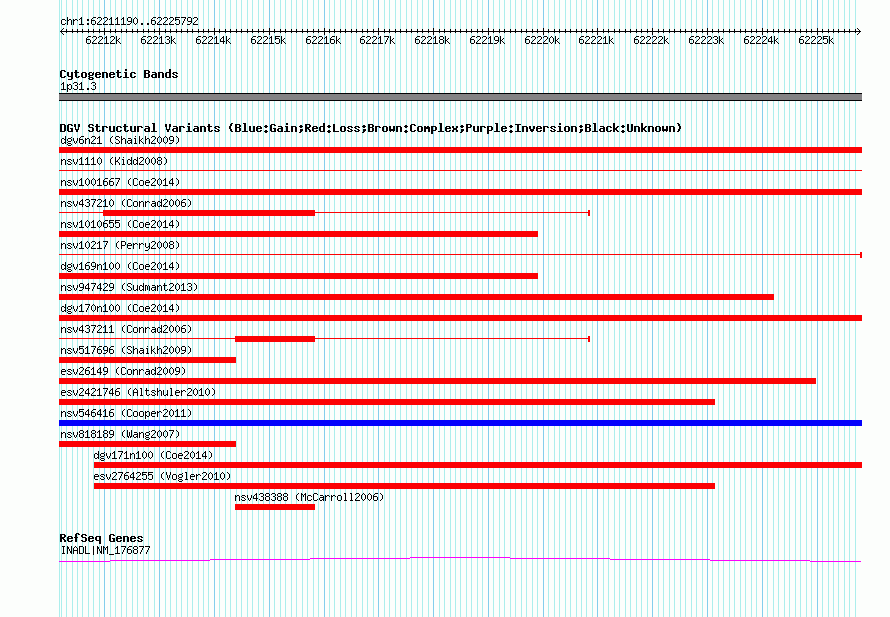The width and height of the screenshot is (890, 617).
Task: Click the ruler's left end arrow
Action: [62, 31]
